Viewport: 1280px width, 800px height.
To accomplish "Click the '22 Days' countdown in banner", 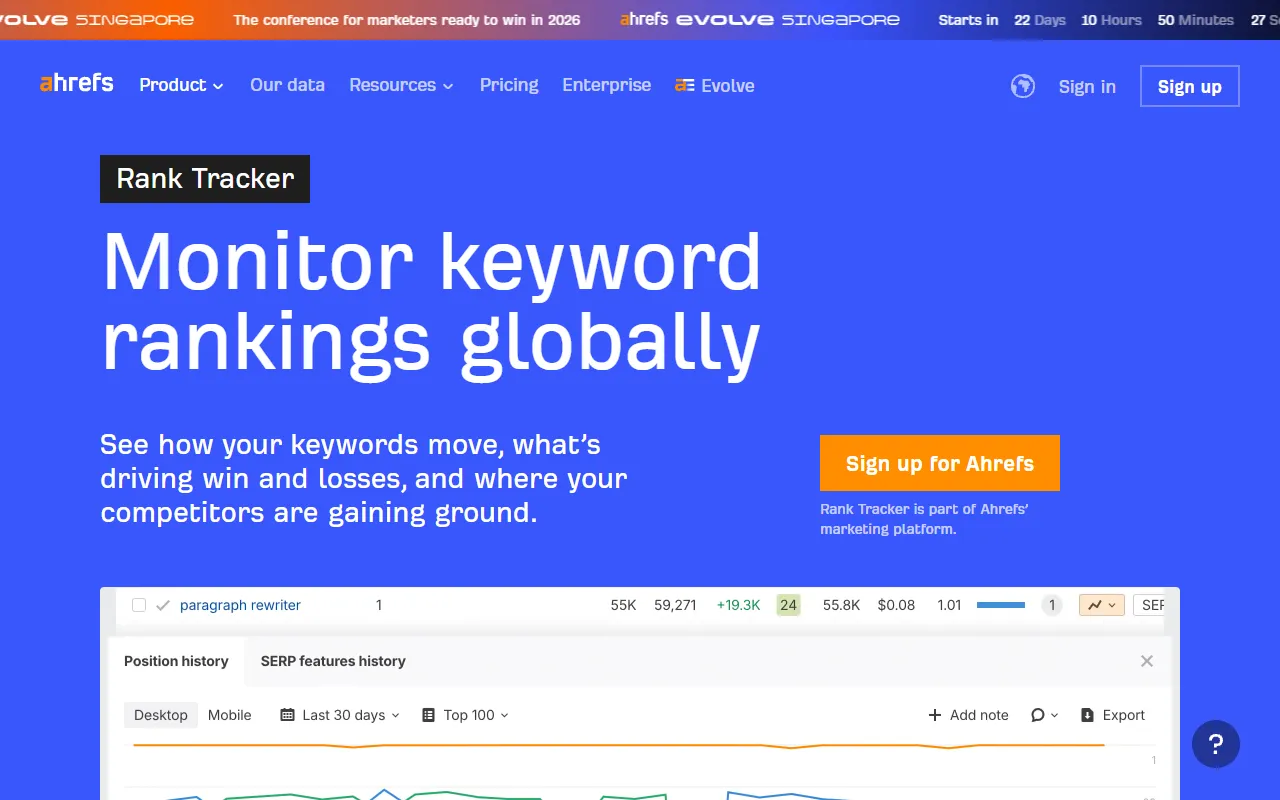I will [x=1040, y=20].
